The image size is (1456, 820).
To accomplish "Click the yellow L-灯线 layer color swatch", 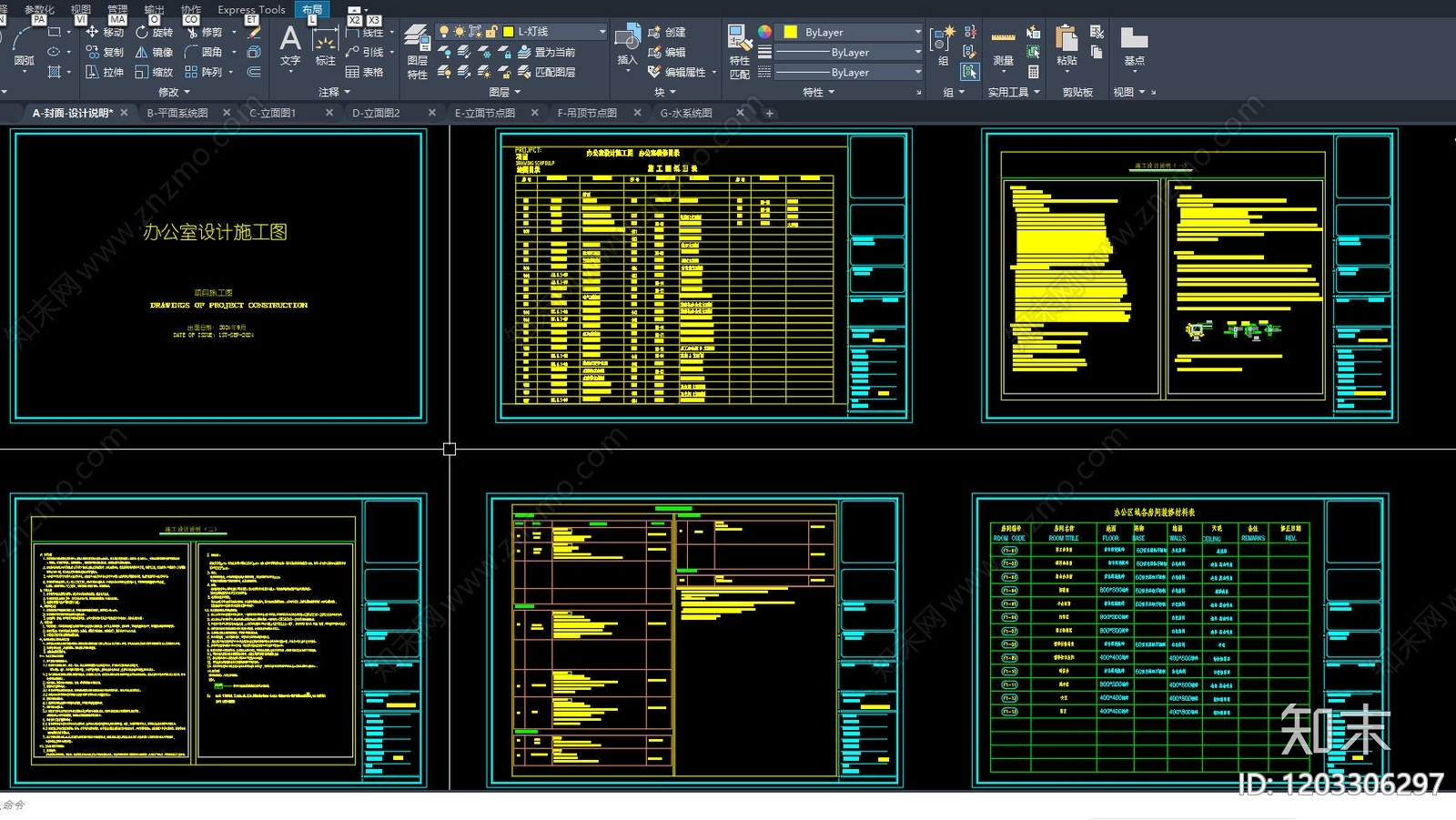I will point(509,32).
